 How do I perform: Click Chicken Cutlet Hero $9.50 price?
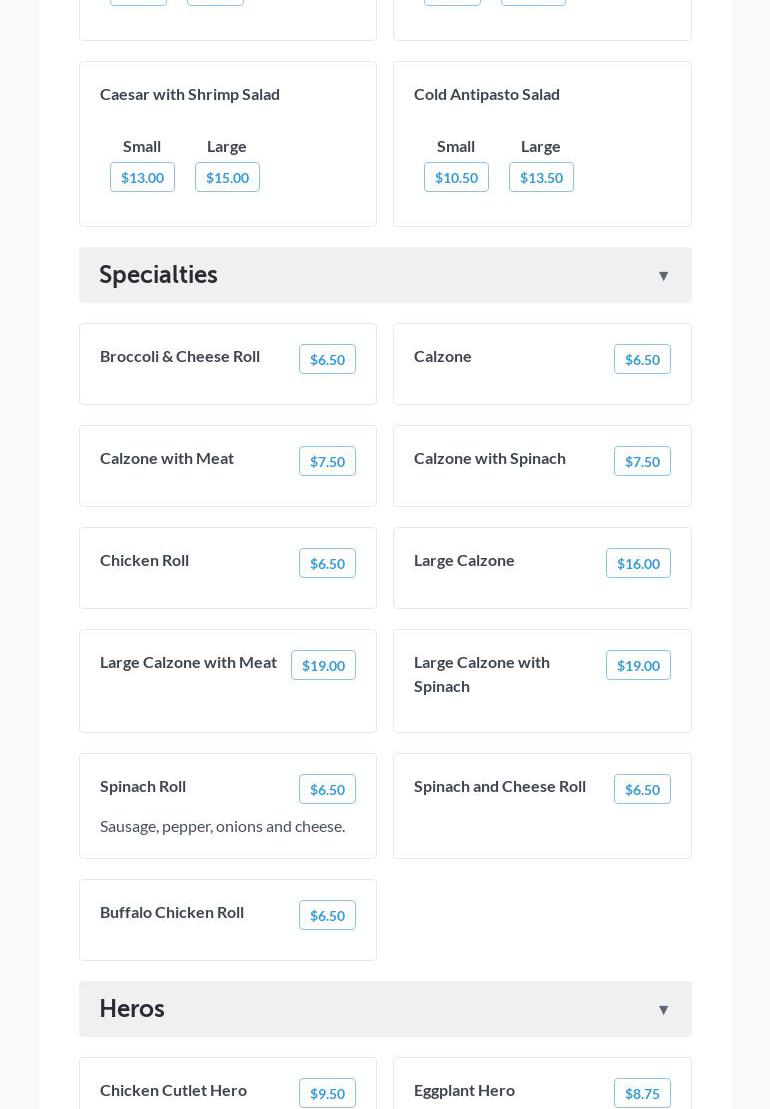(x=327, y=1093)
